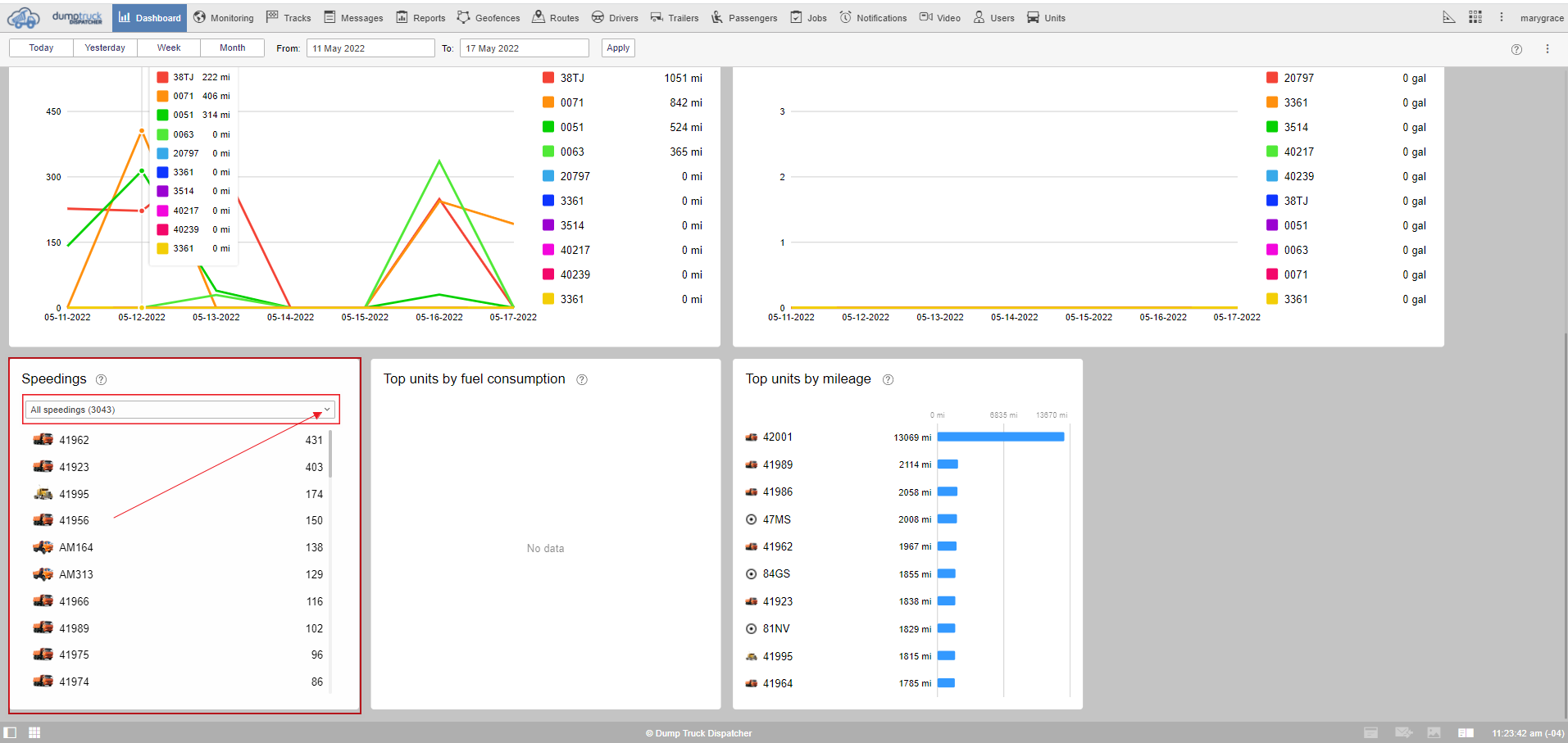Click the help icon beside Speedings title
The height and width of the screenshot is (743, 1568).
(x=101, y=379)
